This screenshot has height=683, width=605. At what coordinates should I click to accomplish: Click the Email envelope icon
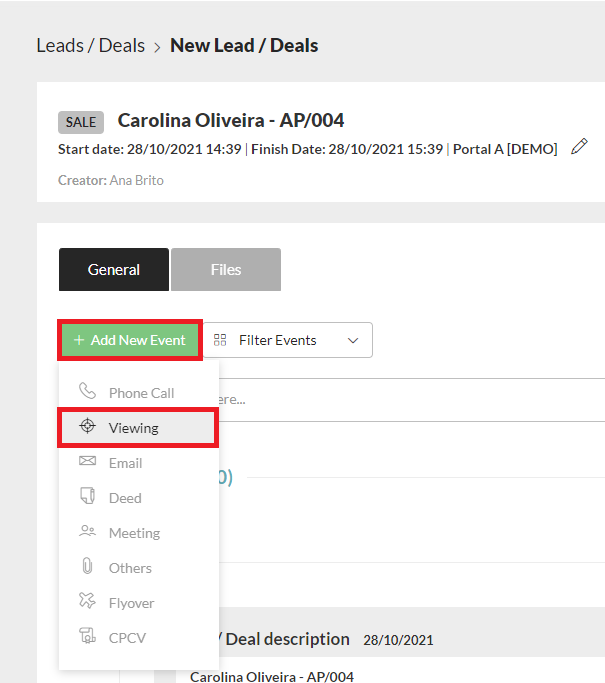[87, 460]
